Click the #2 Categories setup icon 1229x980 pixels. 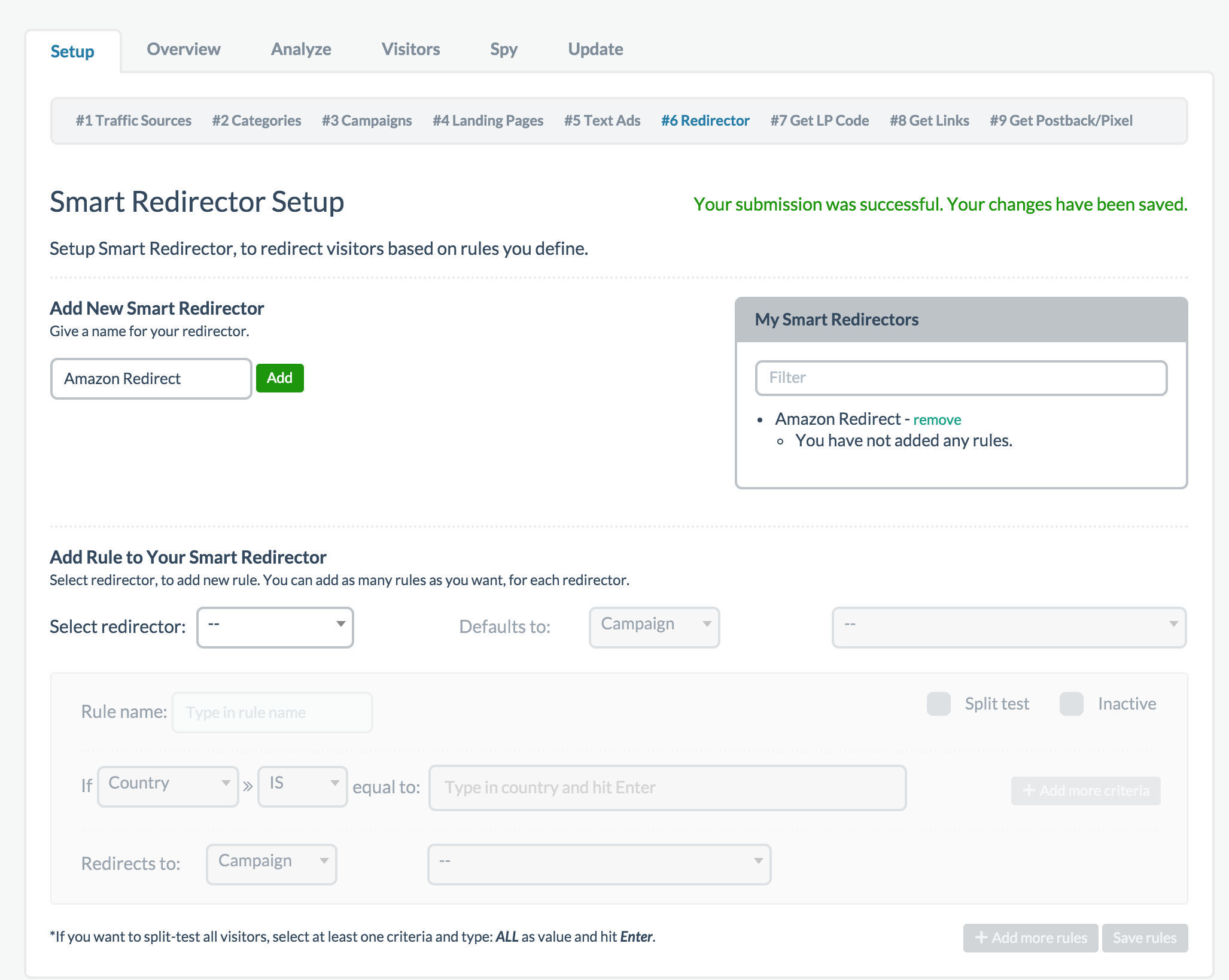(257, 120)
